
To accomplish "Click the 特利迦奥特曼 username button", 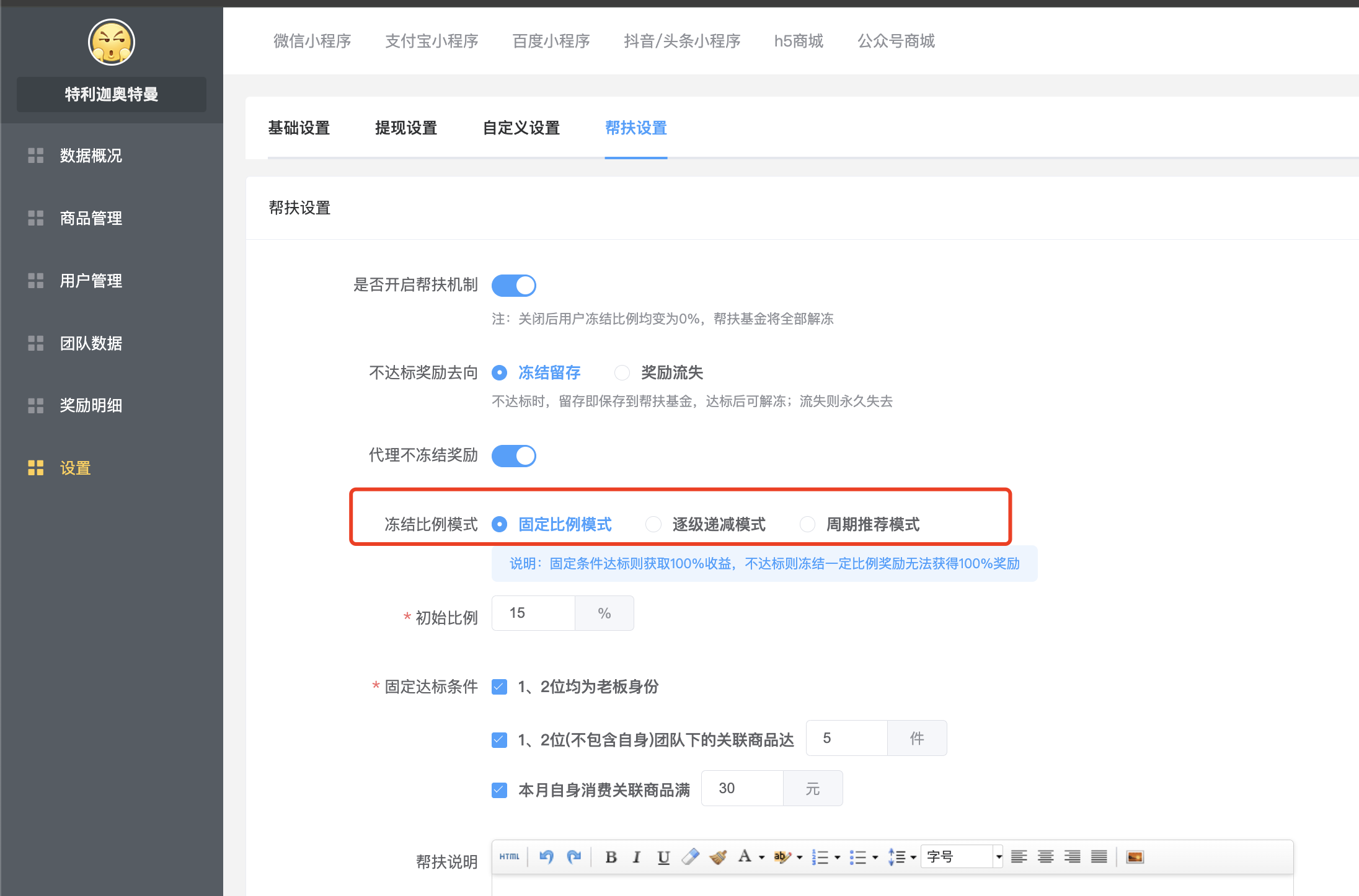I will 112,94.
